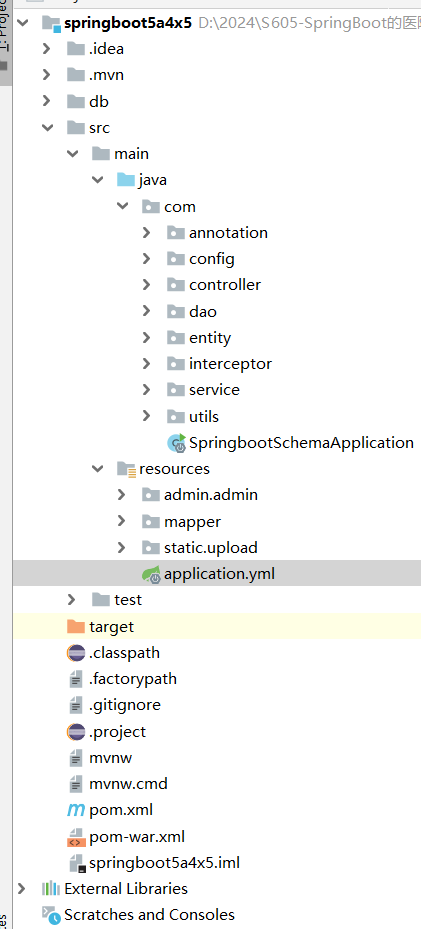Expand the config package arrow
The image size is (421, 929).
point(147,258)
